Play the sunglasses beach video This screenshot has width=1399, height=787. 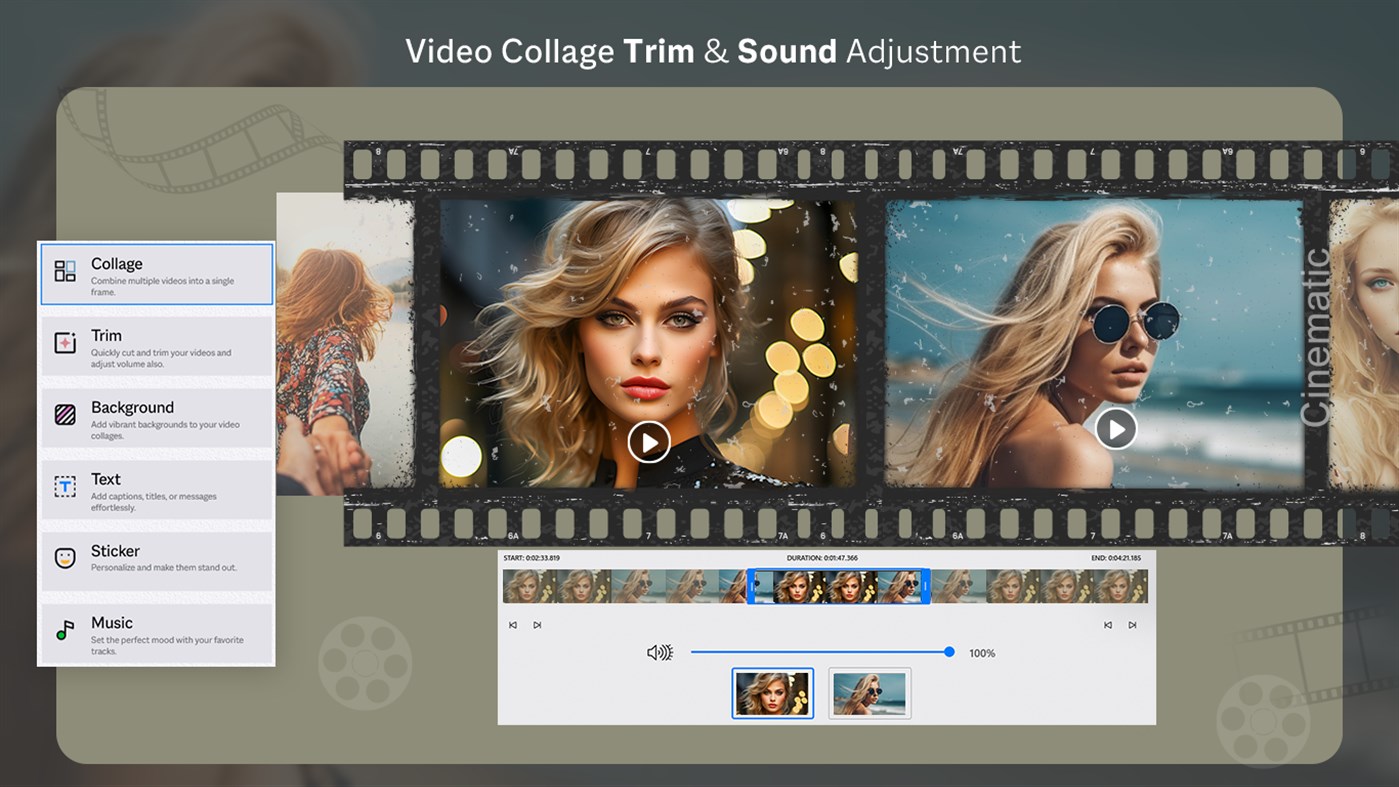click(x=1114, y=429)
